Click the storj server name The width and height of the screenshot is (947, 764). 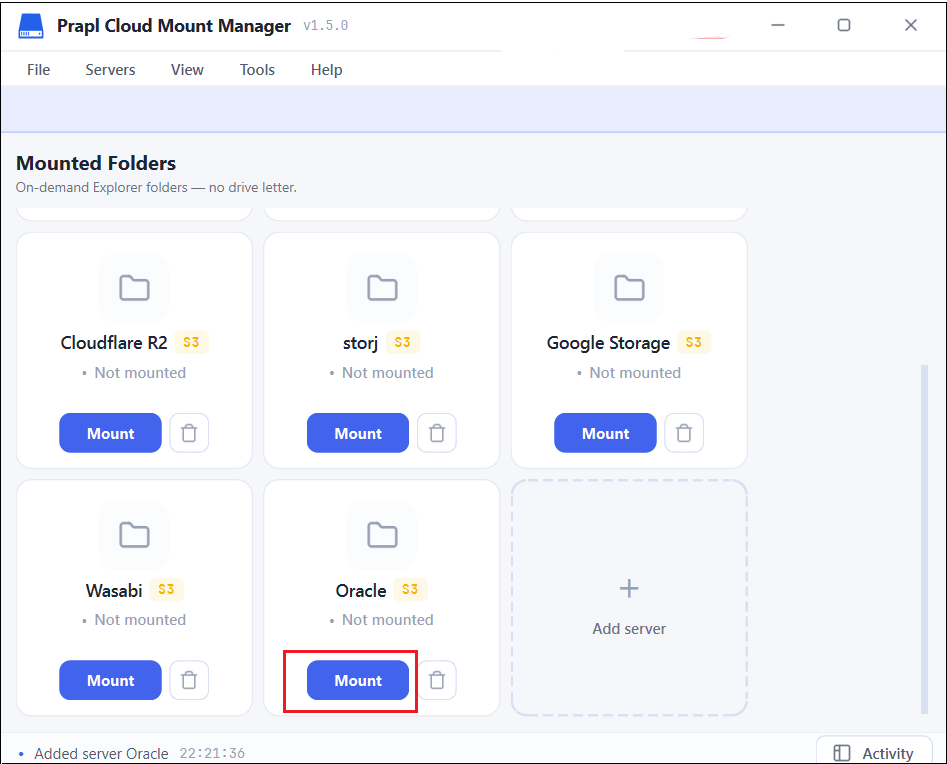coord(361,343)
